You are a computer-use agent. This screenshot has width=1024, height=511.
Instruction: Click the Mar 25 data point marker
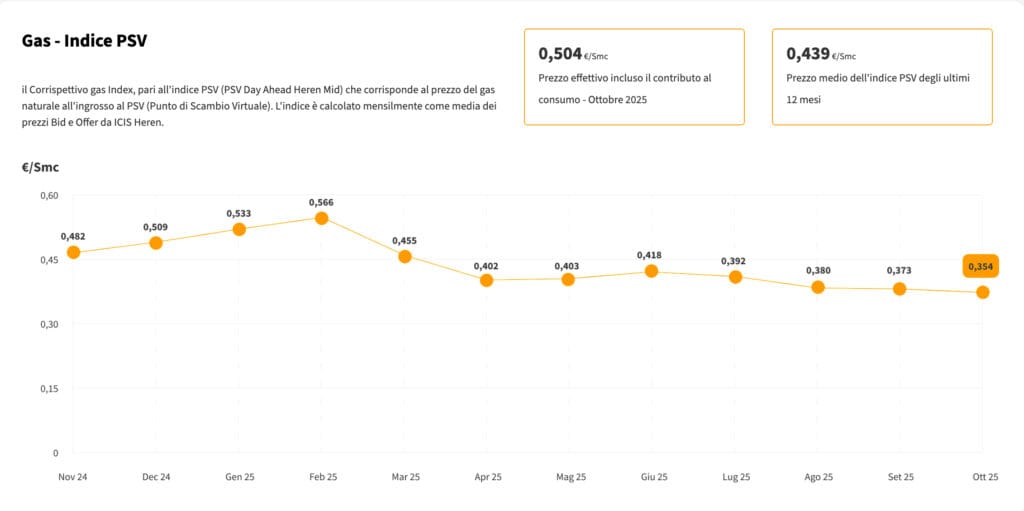point(405,256)
